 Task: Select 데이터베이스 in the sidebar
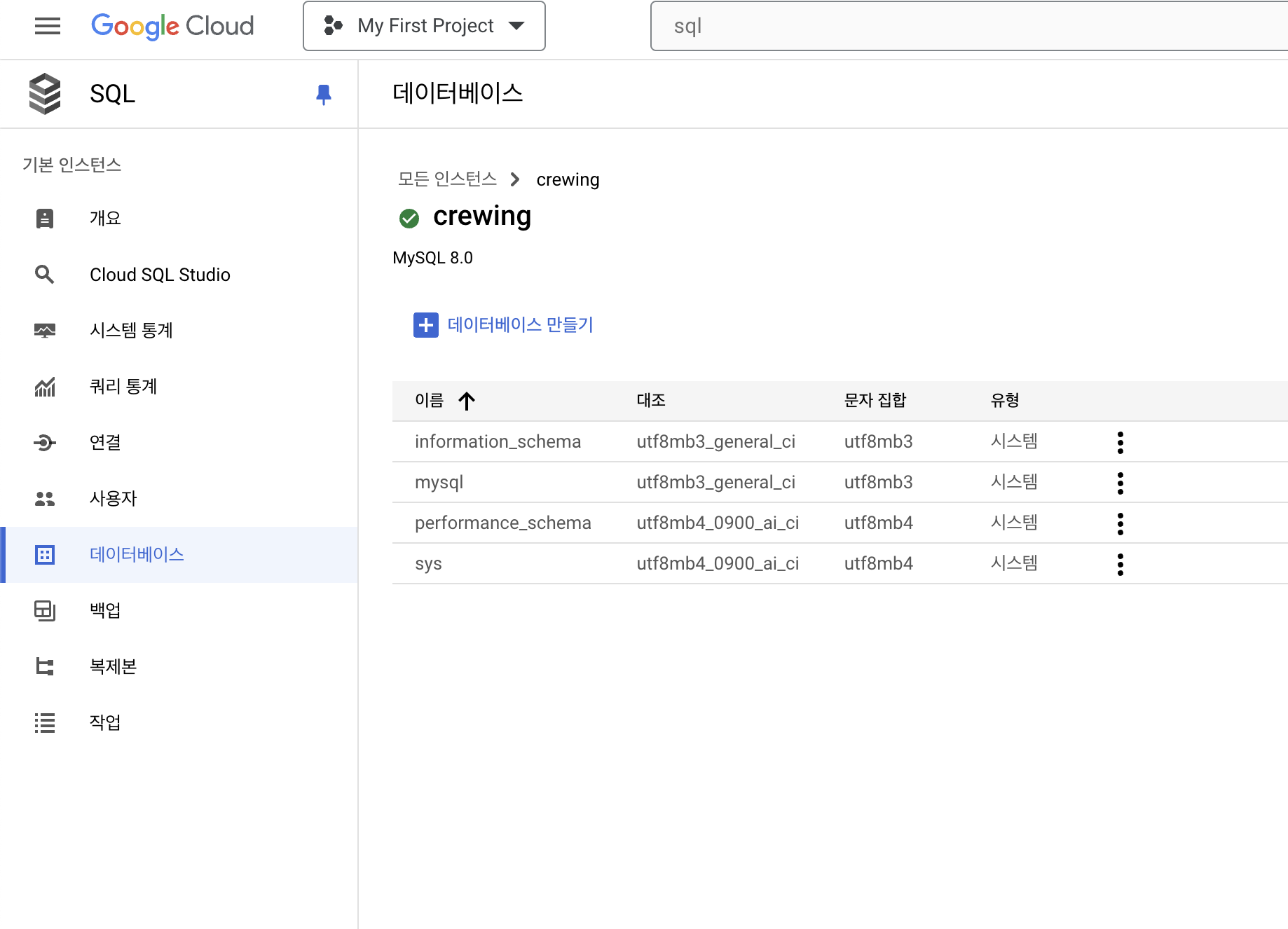click(179, 555)
